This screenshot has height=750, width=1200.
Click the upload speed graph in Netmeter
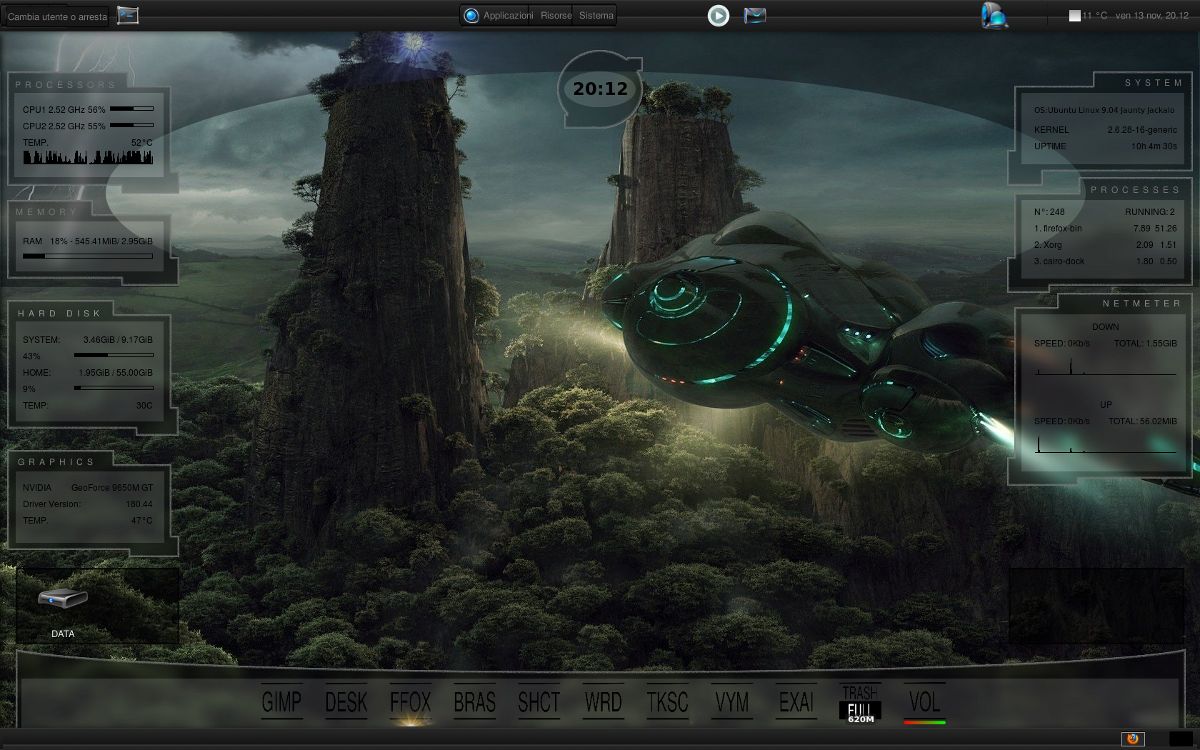pos(1105,442)
